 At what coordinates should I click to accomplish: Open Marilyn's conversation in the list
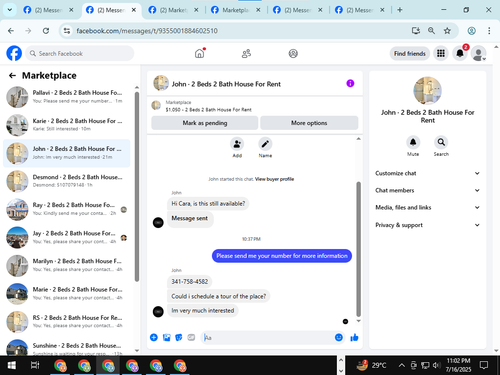point(67,265)
